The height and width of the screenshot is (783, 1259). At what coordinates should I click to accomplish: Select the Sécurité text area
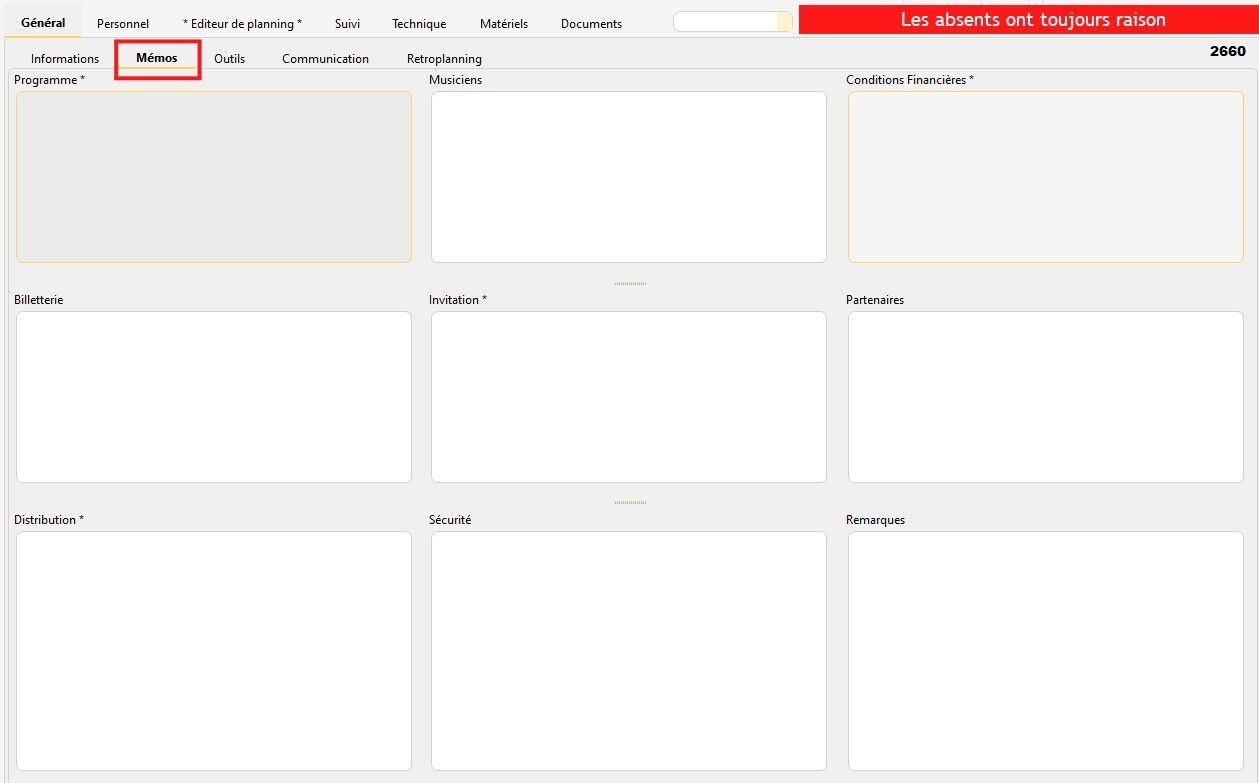tap(628, 650)
